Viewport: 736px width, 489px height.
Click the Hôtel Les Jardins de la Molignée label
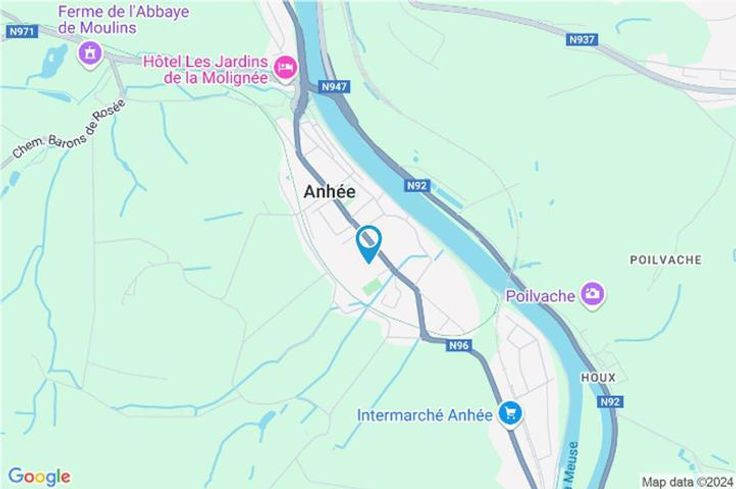206,69
